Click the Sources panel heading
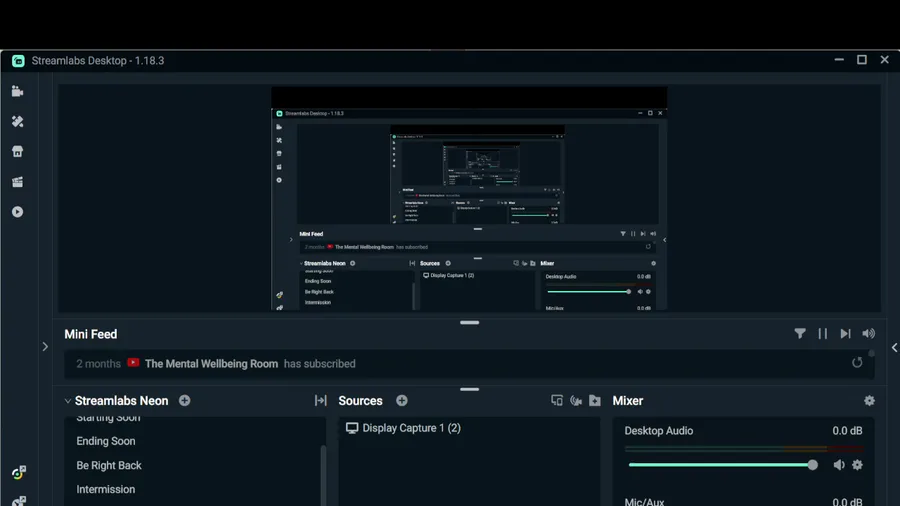This screenshot has width=900, height=506. click(360, 401)
